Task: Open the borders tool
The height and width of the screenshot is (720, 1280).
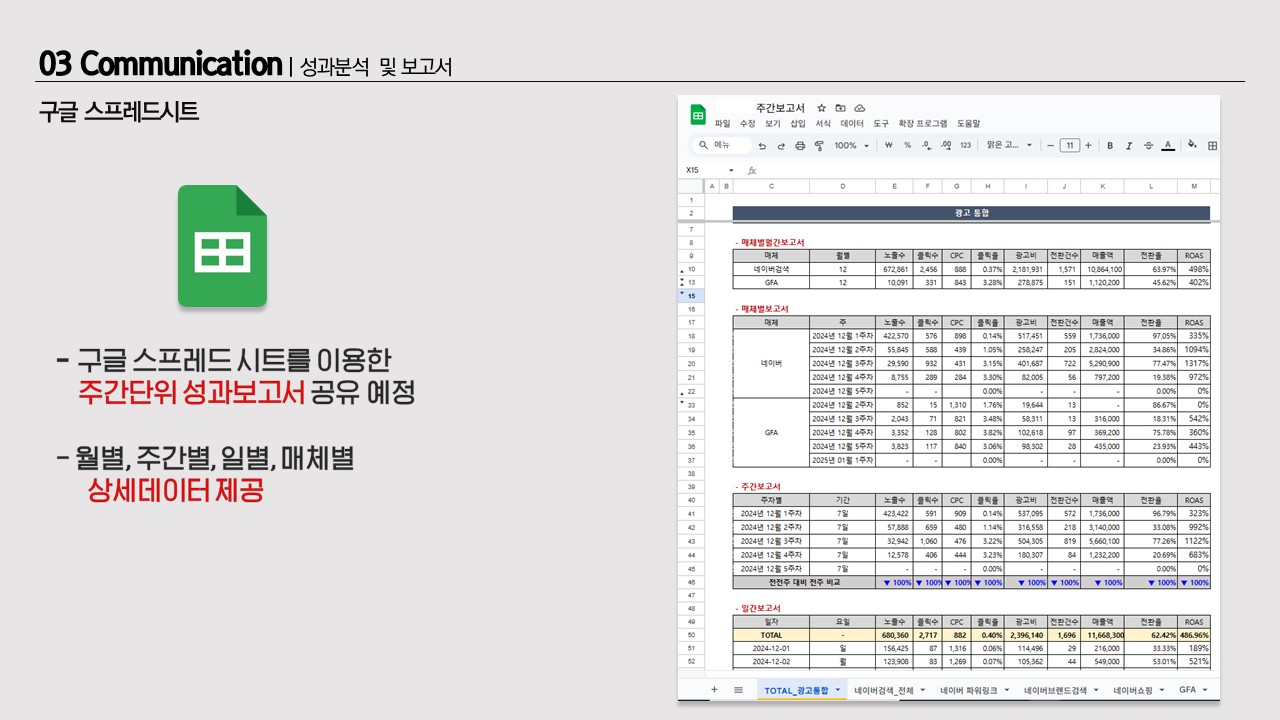Action: pos(1212,146)
